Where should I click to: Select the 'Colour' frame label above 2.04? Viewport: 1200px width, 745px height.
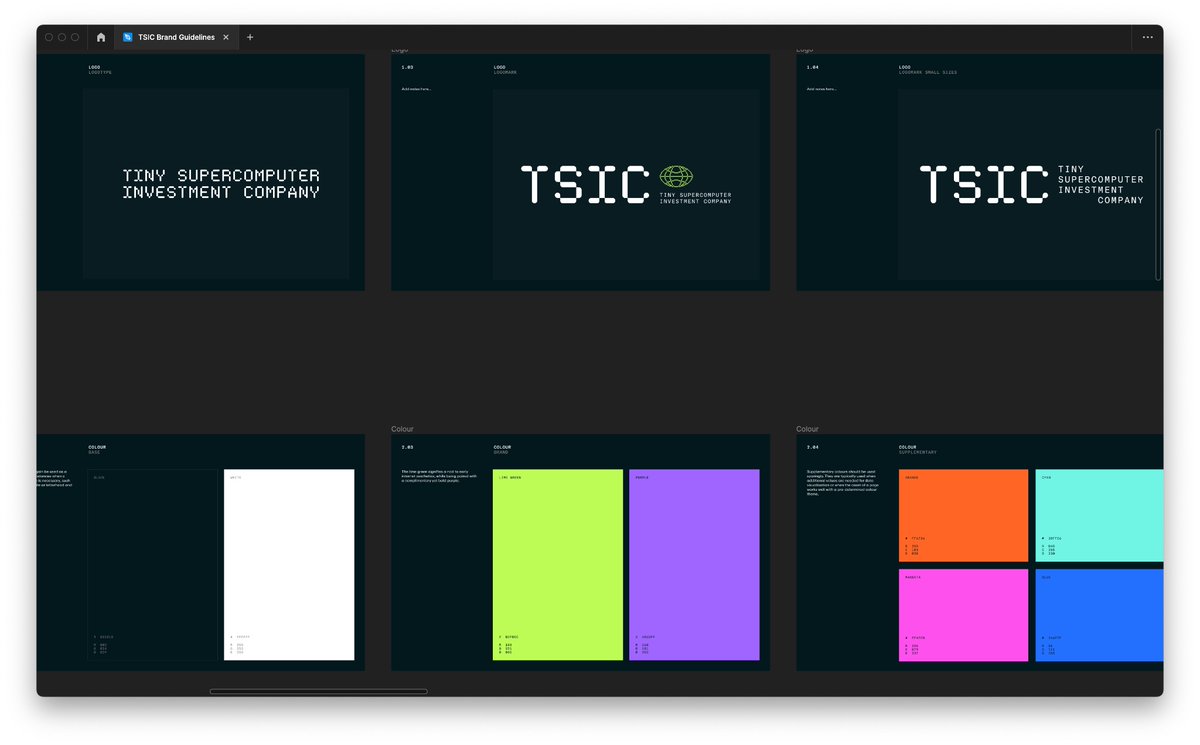pyautogui.click(x=807, y=429)
